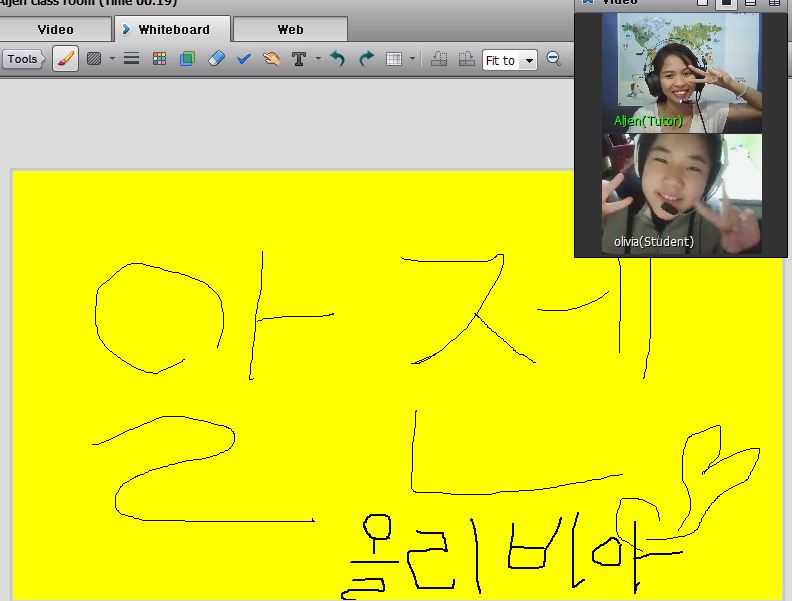Click the fill pattern tool icon

(94, 59)
